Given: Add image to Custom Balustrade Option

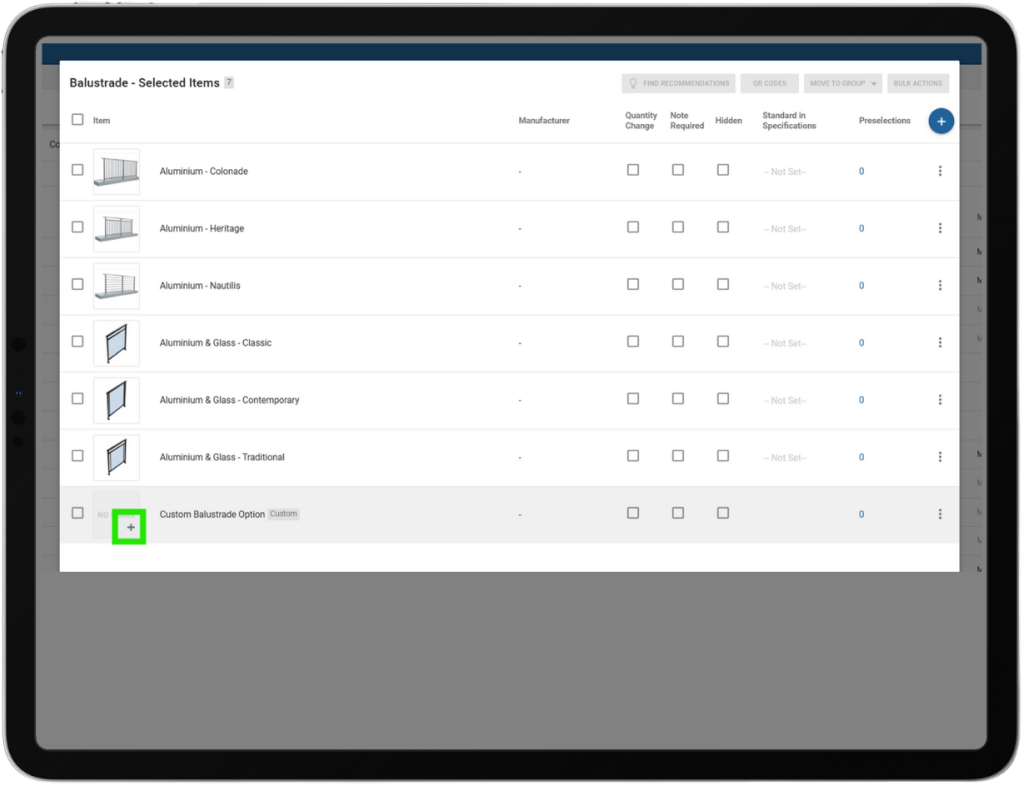Looking at the screenshot, I should click(x=130, y=527).
